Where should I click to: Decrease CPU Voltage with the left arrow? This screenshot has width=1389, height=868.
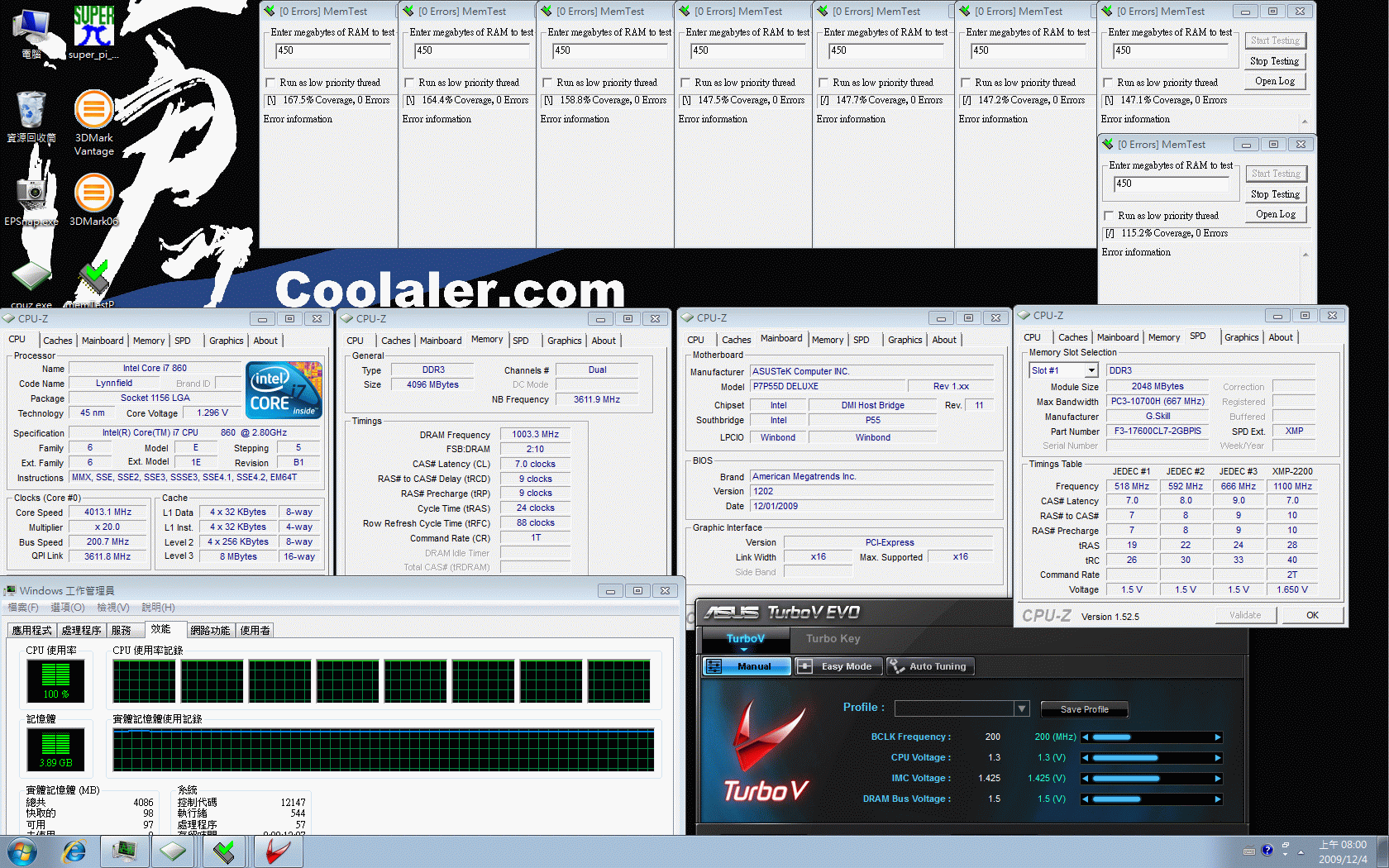click(1086, 758)
